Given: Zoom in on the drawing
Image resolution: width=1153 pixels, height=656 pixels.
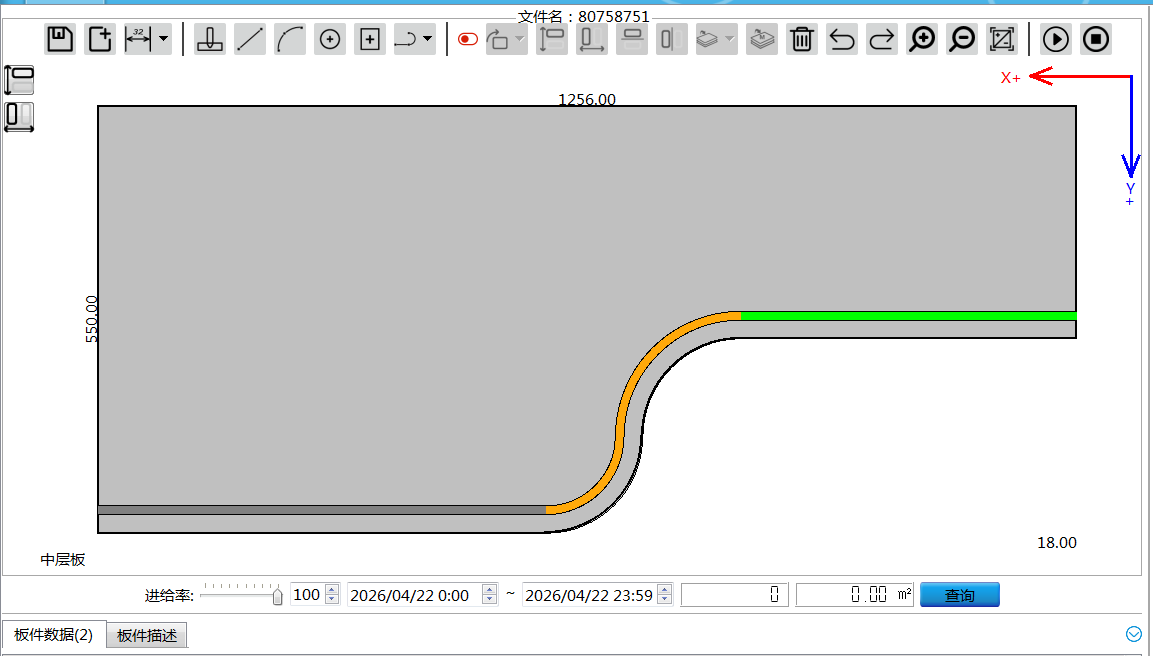Looking at the screenshot, I should 922,39.
